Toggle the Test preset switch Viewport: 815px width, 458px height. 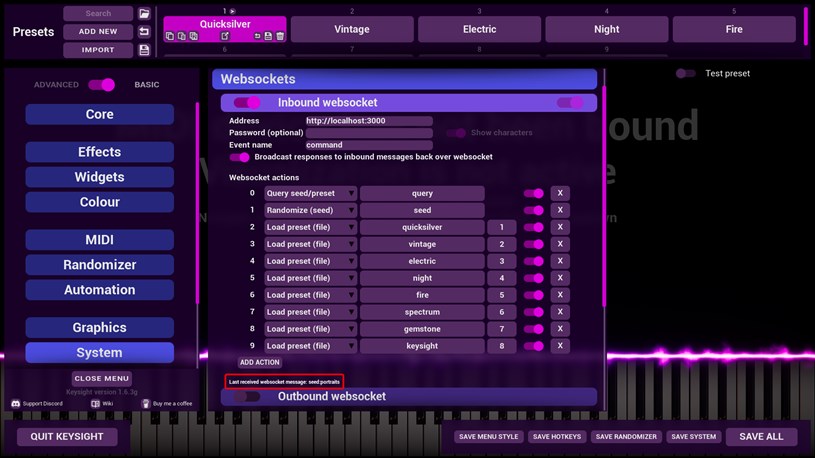point(686,73)
